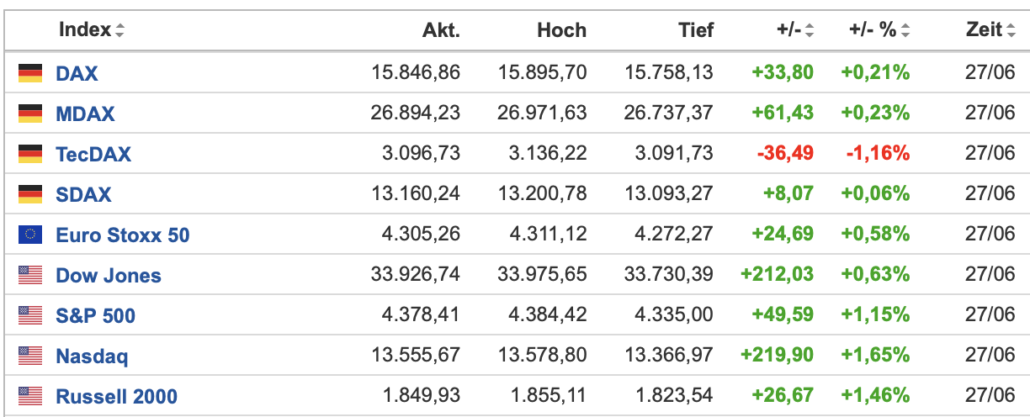Click the US flag beside S&P 500
The height and width of the screenshot is (417, 1030).
pyautogui.click(x=30, y=315)
